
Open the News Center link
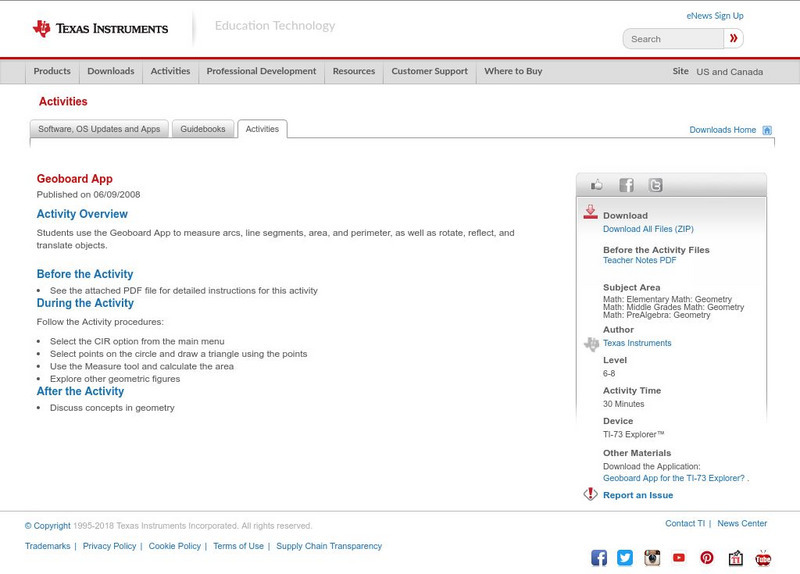(742, 523)
